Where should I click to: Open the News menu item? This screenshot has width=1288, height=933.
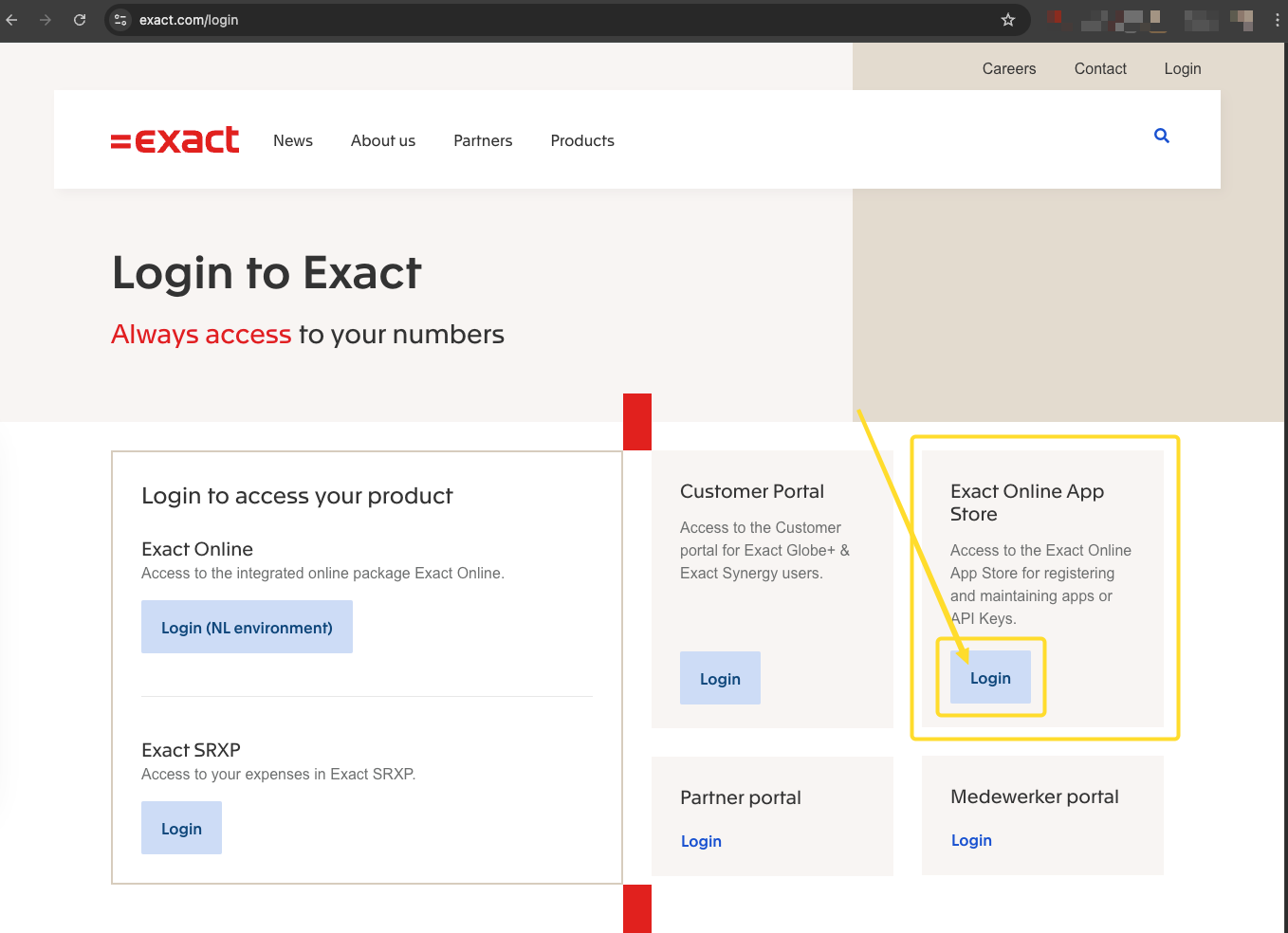click(x=293, y=140)
